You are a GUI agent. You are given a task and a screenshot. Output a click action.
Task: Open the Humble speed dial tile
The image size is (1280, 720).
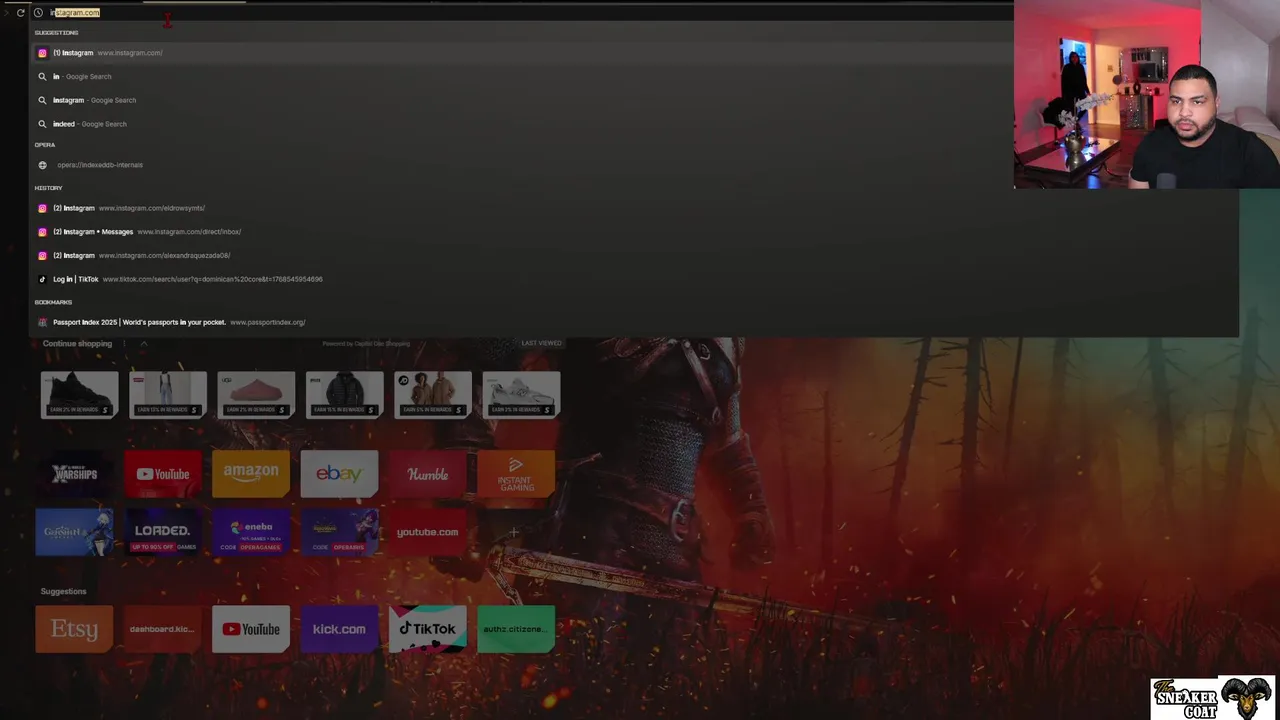[x=427, y=474]
